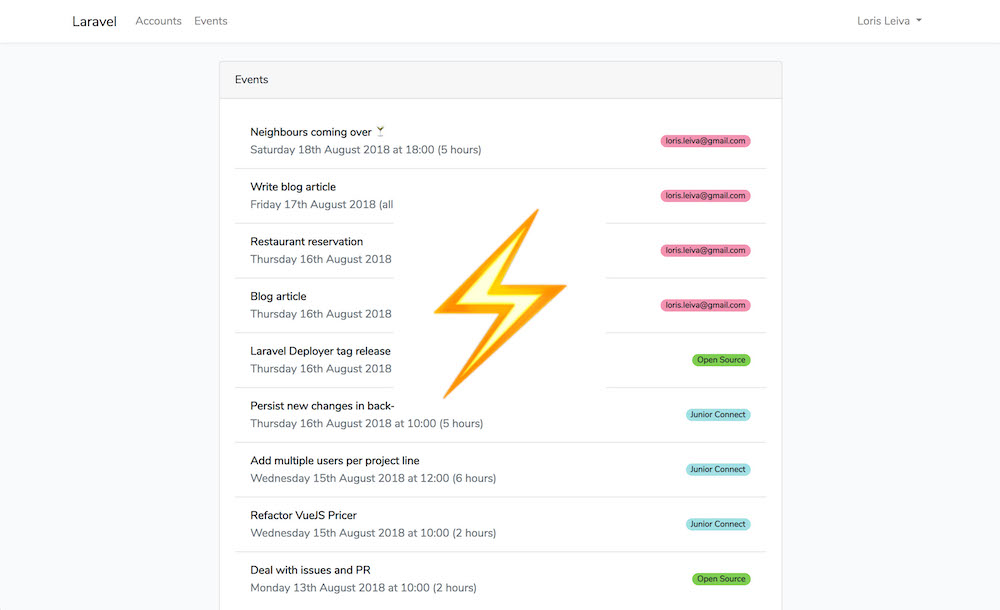Open the Events nav item
This screenshot has height=610, width=1000.
coord(210,21)
